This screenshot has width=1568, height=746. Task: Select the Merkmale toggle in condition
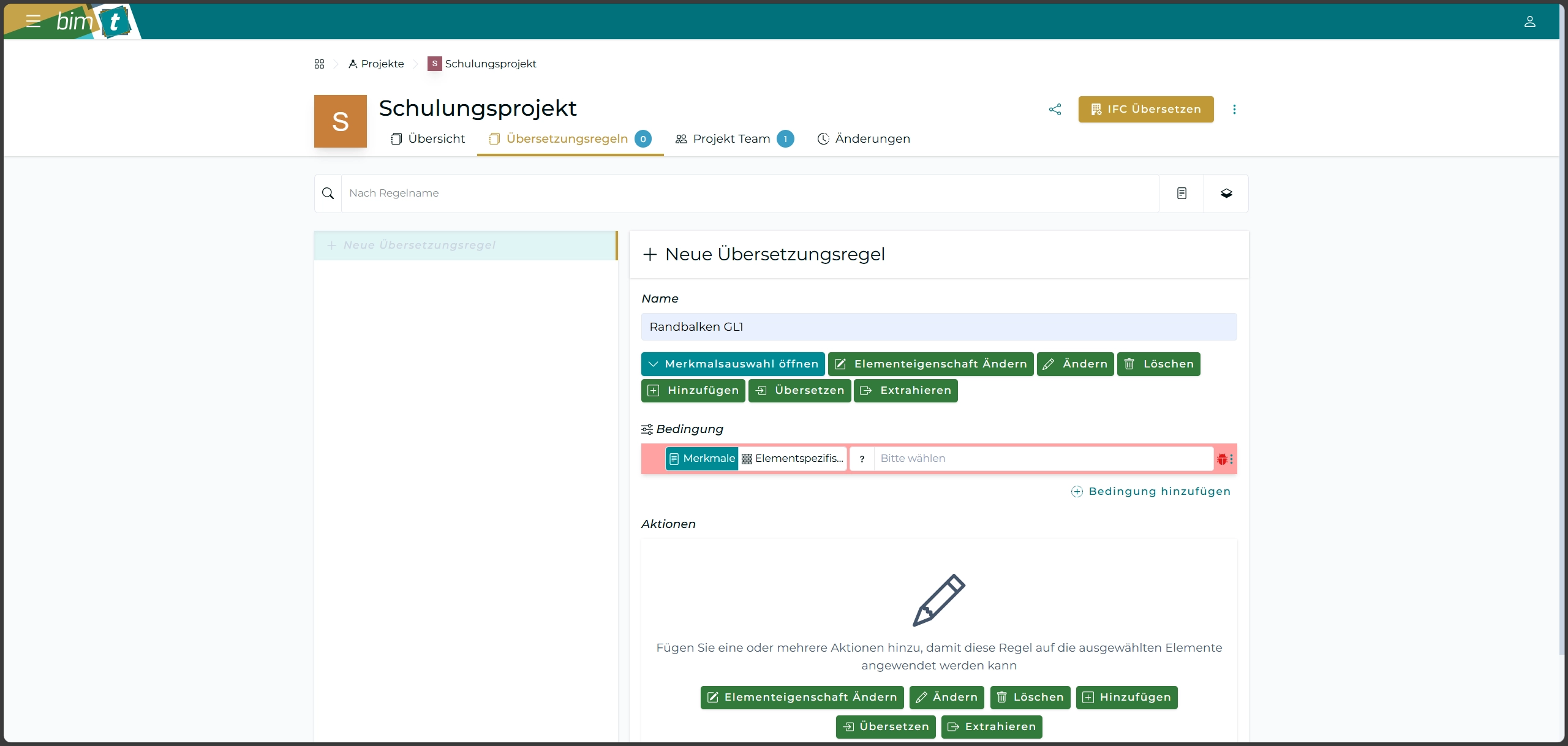coord(702,459)
